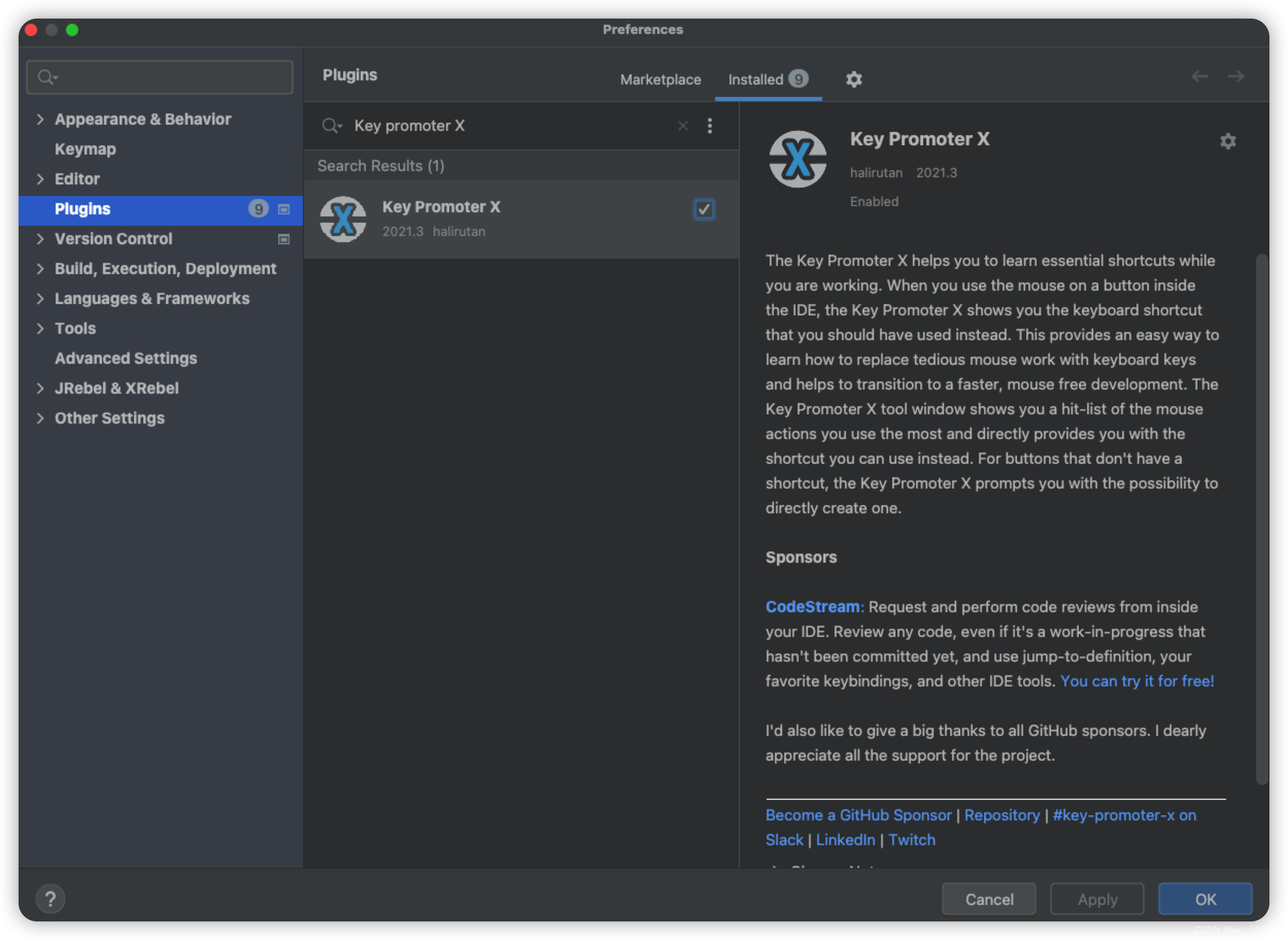Open the Keymap settings page

(86, 149)
